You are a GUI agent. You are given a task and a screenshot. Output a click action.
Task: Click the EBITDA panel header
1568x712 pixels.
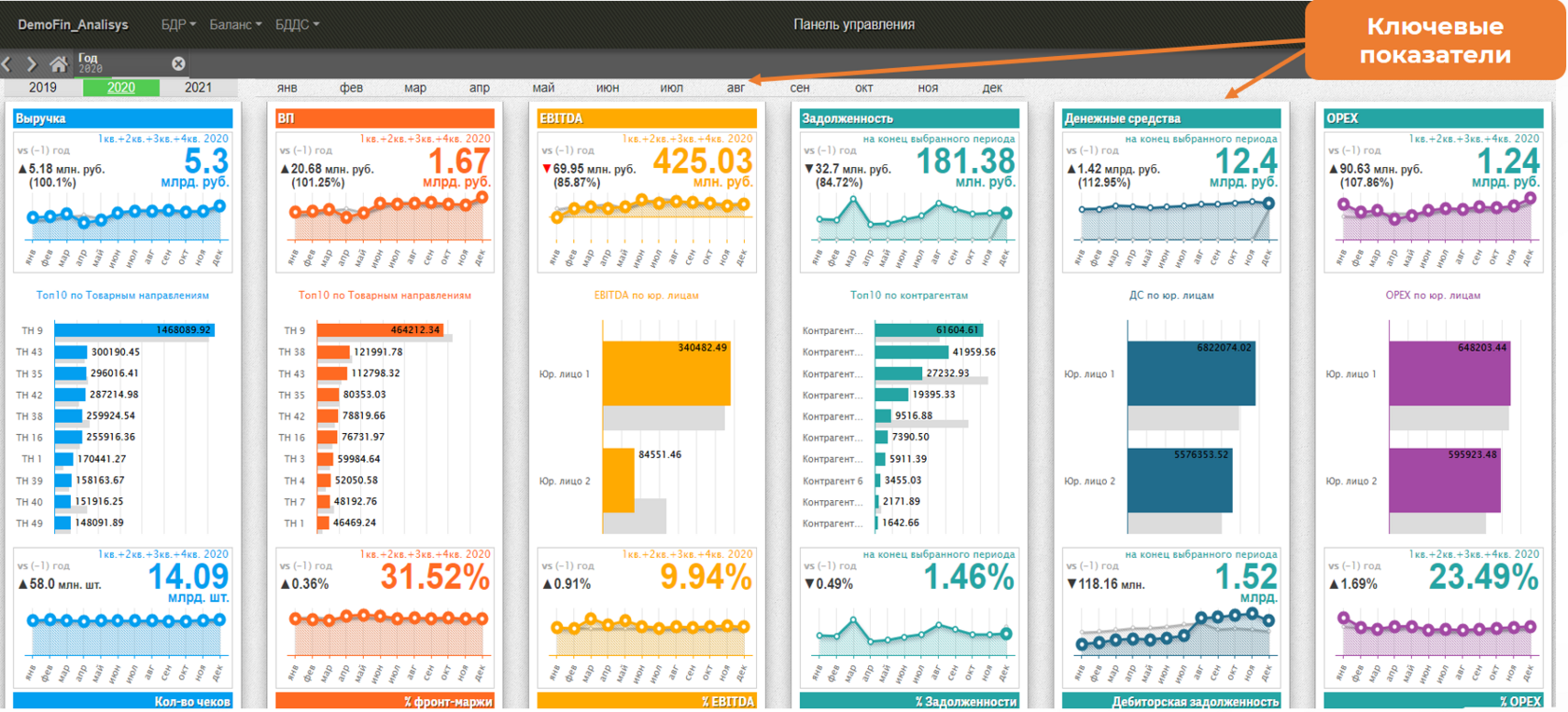click(647, 119)
